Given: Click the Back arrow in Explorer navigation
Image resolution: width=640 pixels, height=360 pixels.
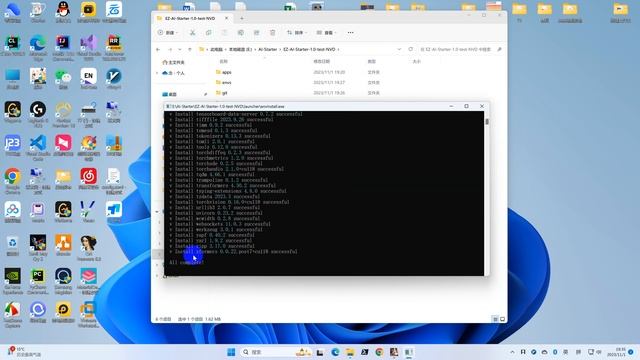Looking at the screenshot, I should [x=158, y=49].
